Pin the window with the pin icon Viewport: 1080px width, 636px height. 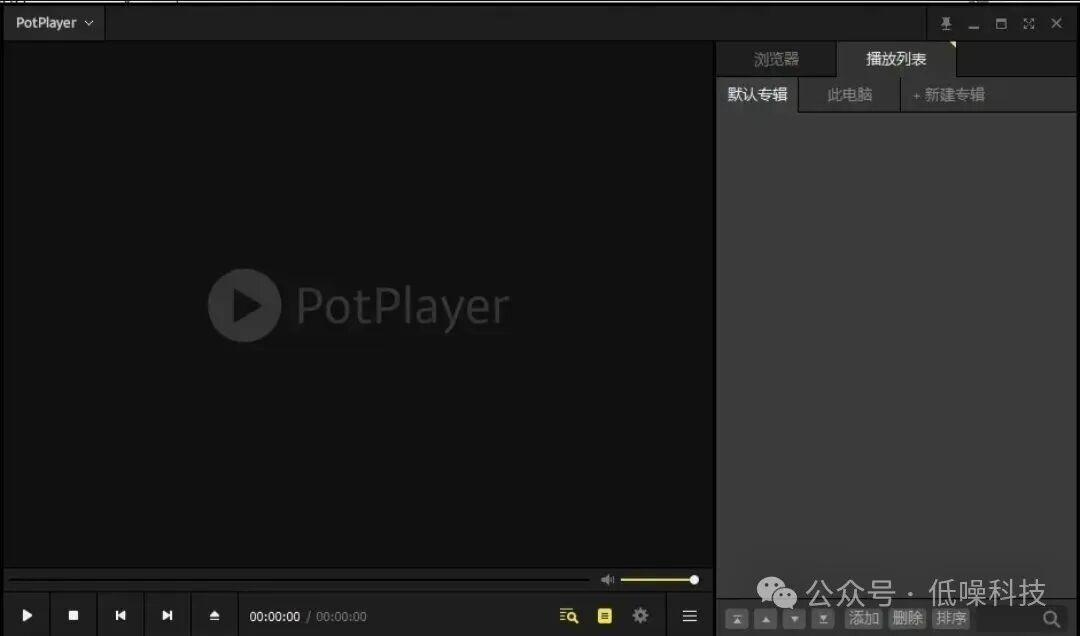coord(946,22)
